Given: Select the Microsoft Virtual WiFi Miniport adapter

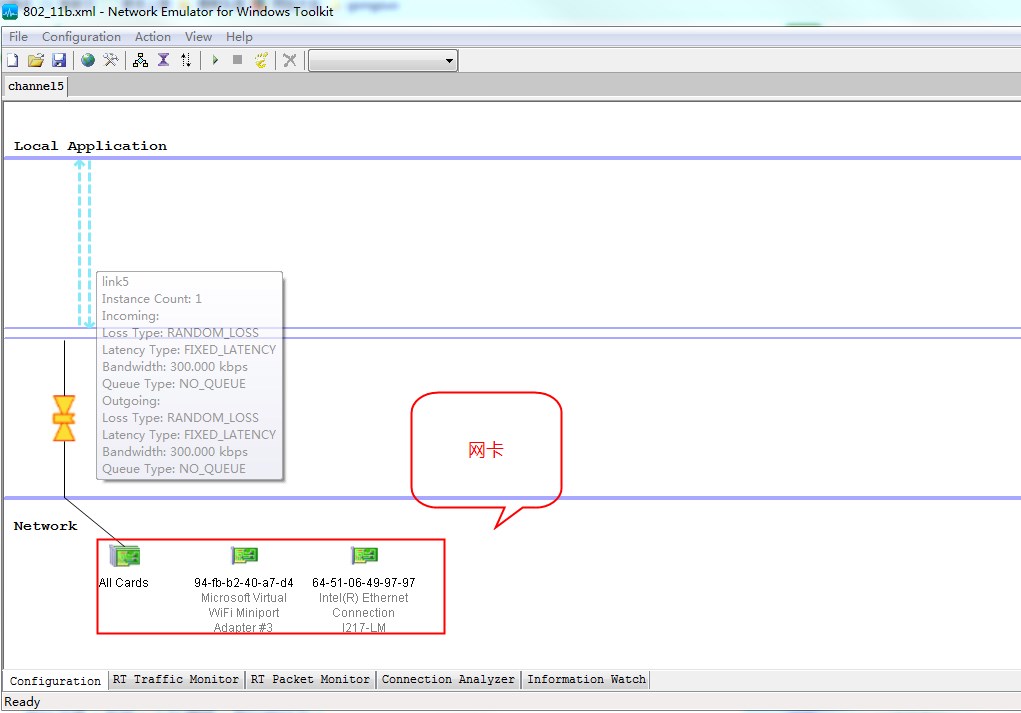Looking at the screenshot, I should pyautogui.click(x=244, y=555).
